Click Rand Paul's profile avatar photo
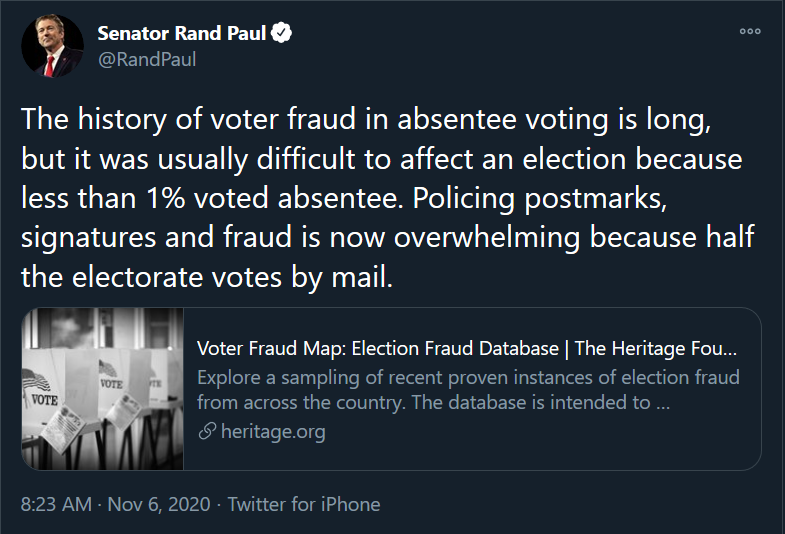This screenshot has height=534, width=785. point(53,46)
